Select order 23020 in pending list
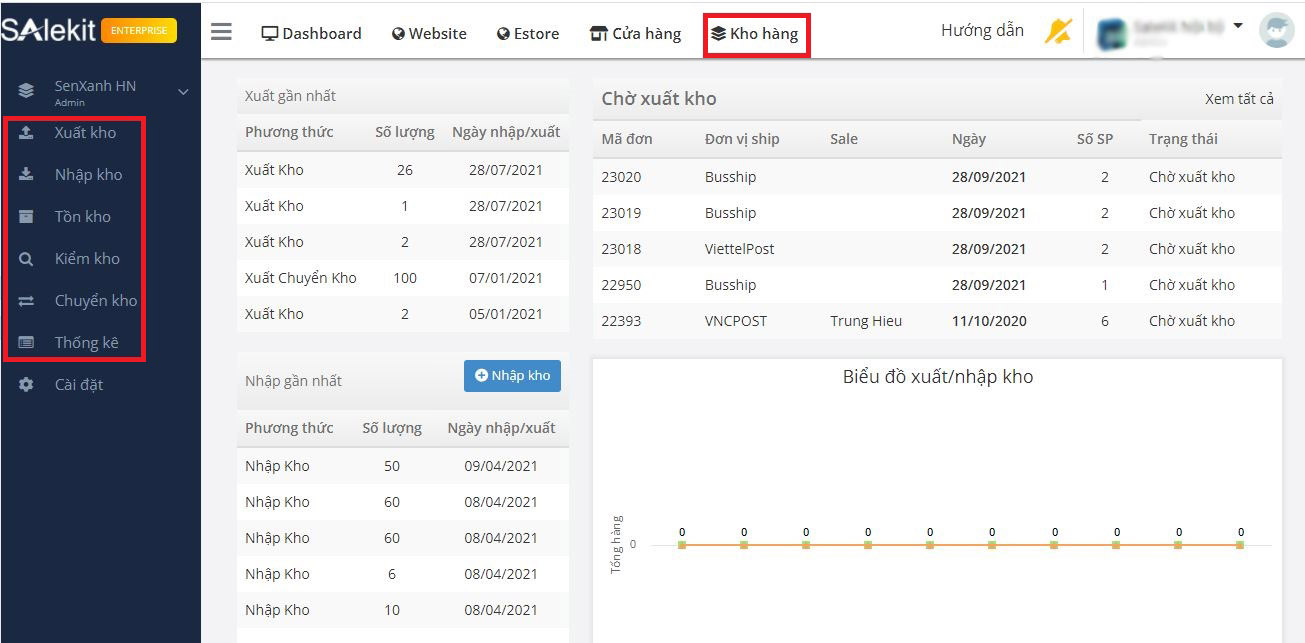 [x=621, y=177]
